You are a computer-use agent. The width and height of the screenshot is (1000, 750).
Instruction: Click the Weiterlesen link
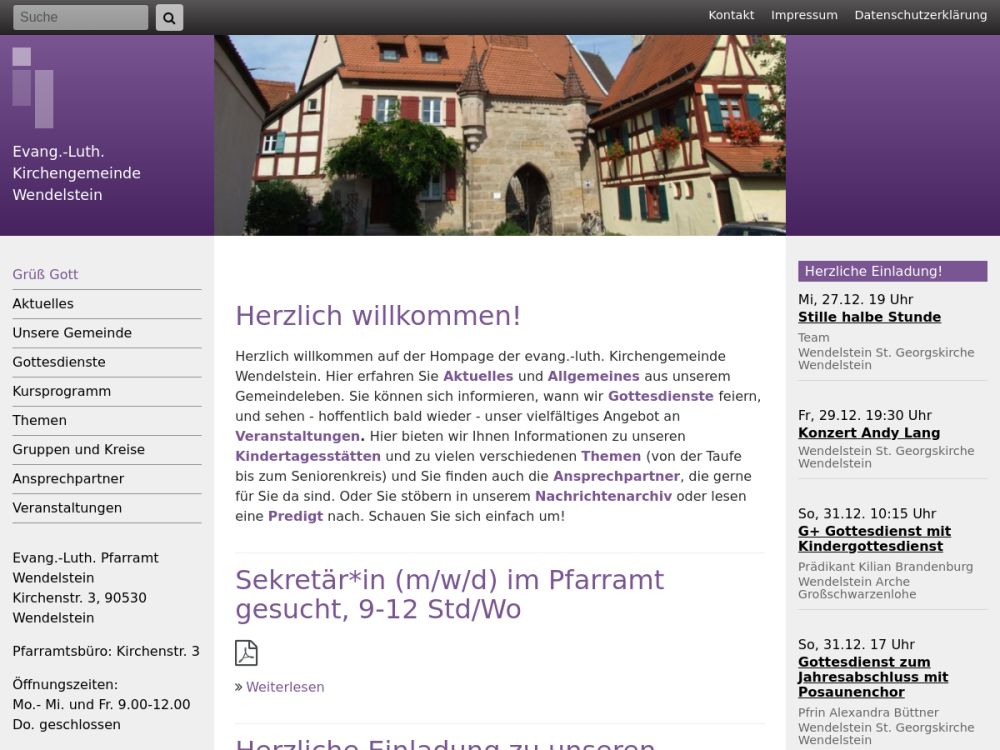(285, 687)
